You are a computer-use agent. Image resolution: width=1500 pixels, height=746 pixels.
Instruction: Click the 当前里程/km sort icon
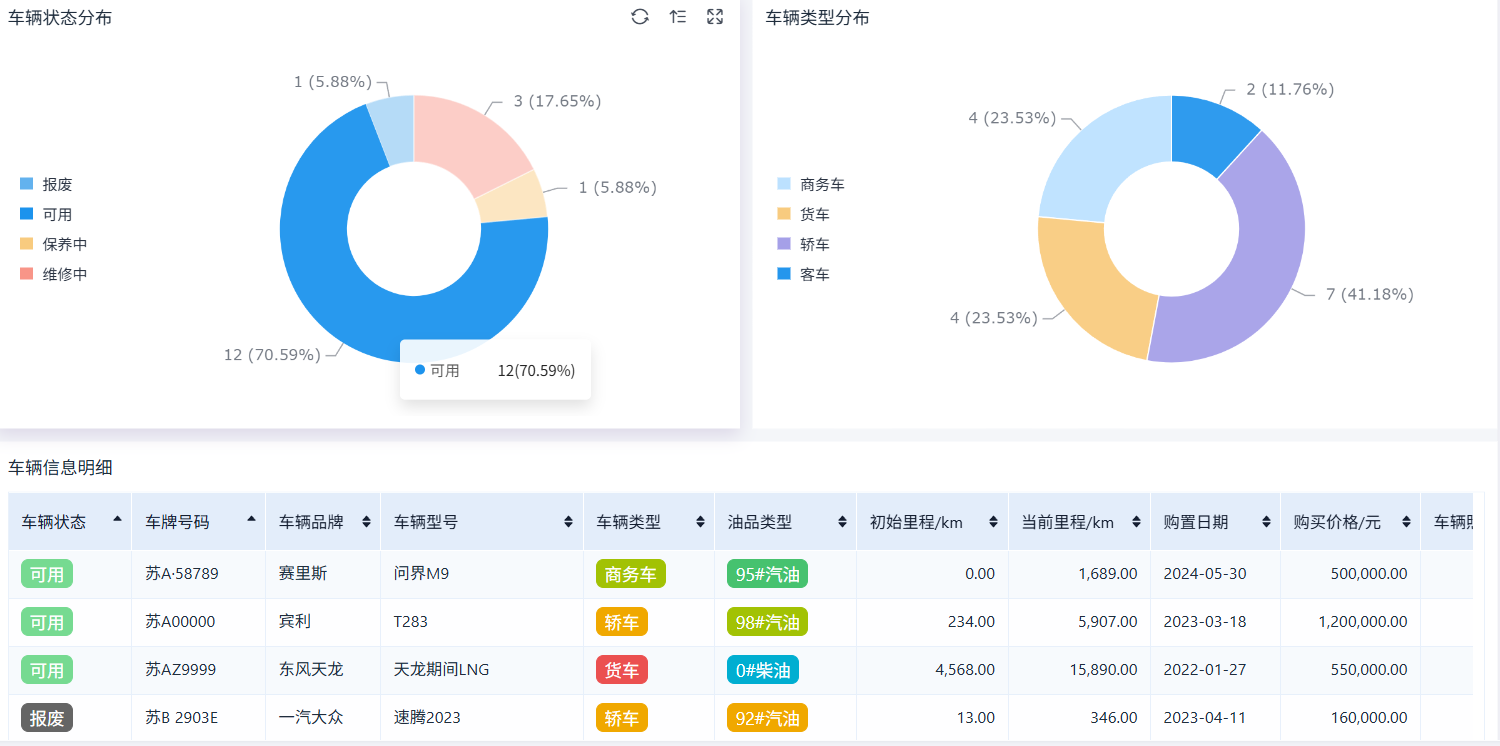point(1136,522)
